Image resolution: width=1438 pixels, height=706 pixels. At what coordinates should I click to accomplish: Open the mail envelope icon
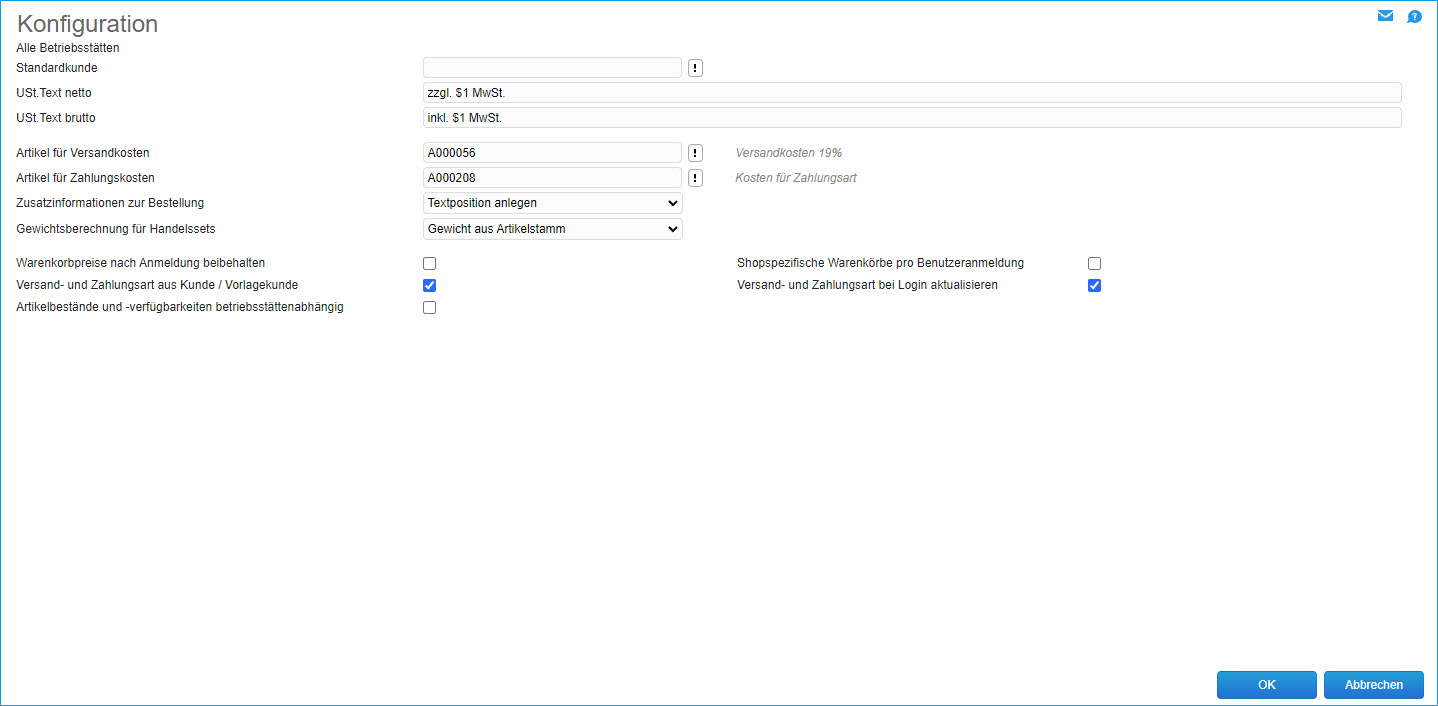[x=1385, y=16]
